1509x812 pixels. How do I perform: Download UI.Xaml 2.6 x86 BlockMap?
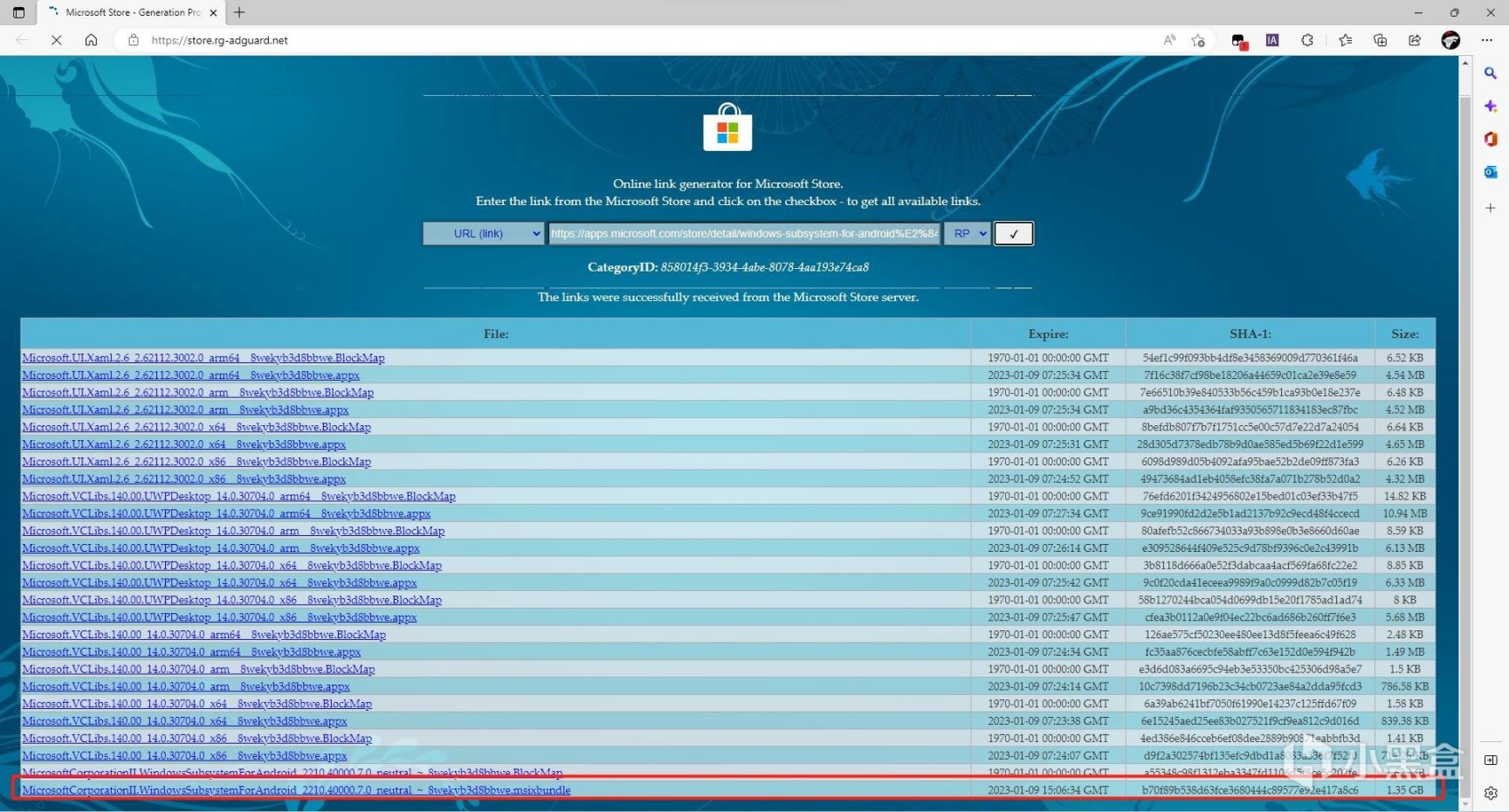196,462
